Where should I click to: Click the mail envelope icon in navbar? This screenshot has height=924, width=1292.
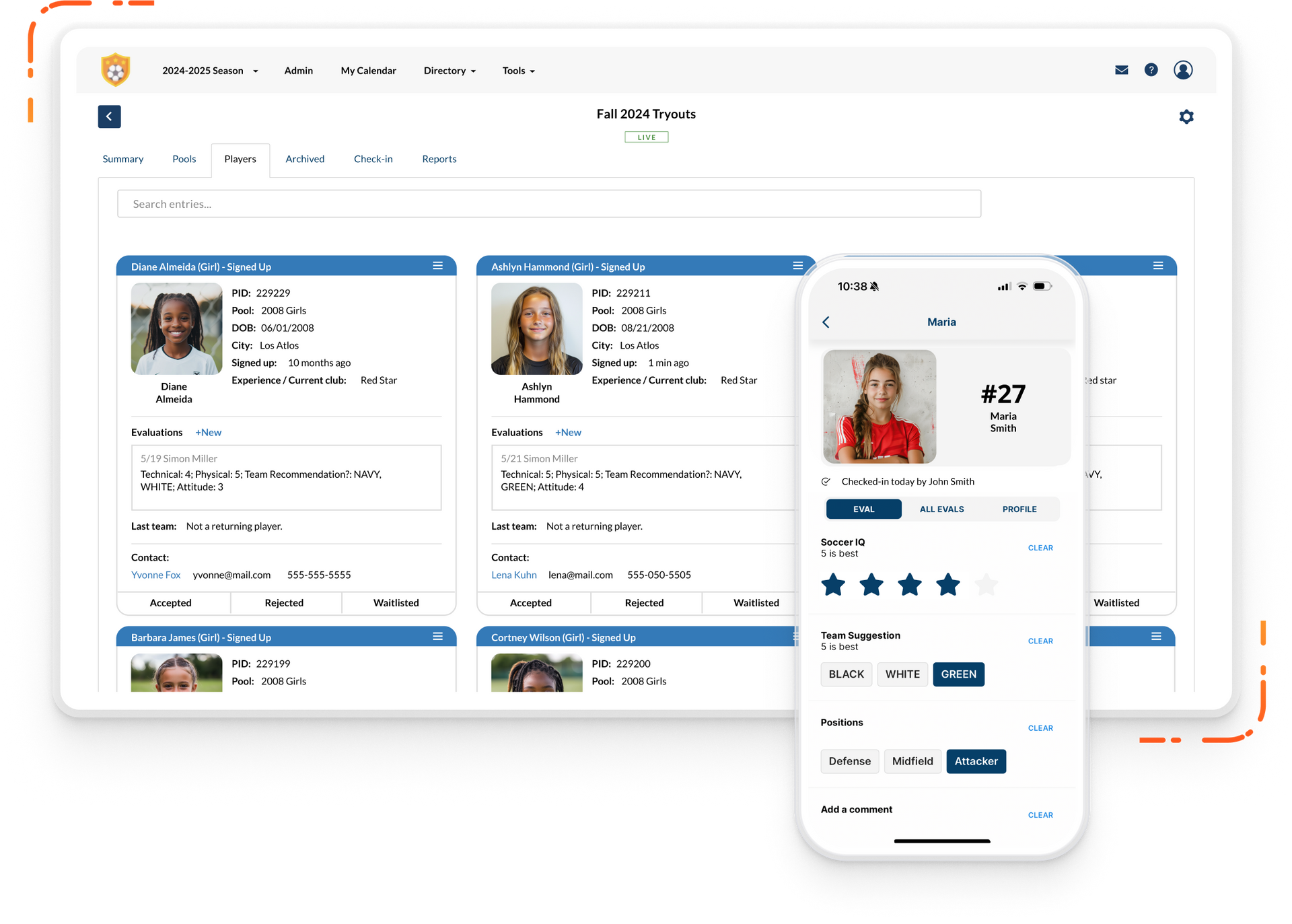[1121, 70]
